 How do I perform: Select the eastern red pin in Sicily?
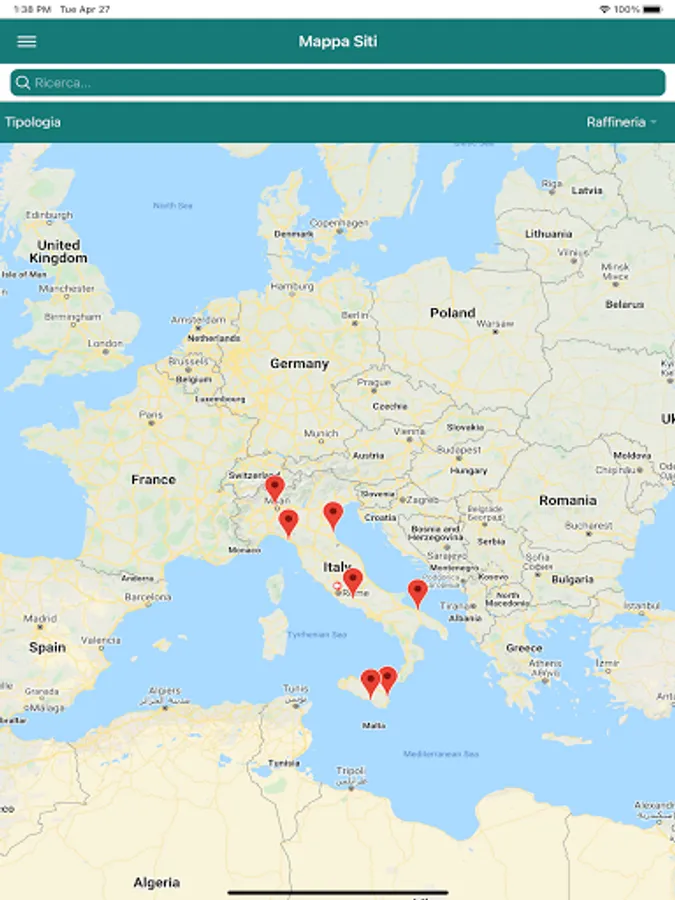(x=387, y=680)
